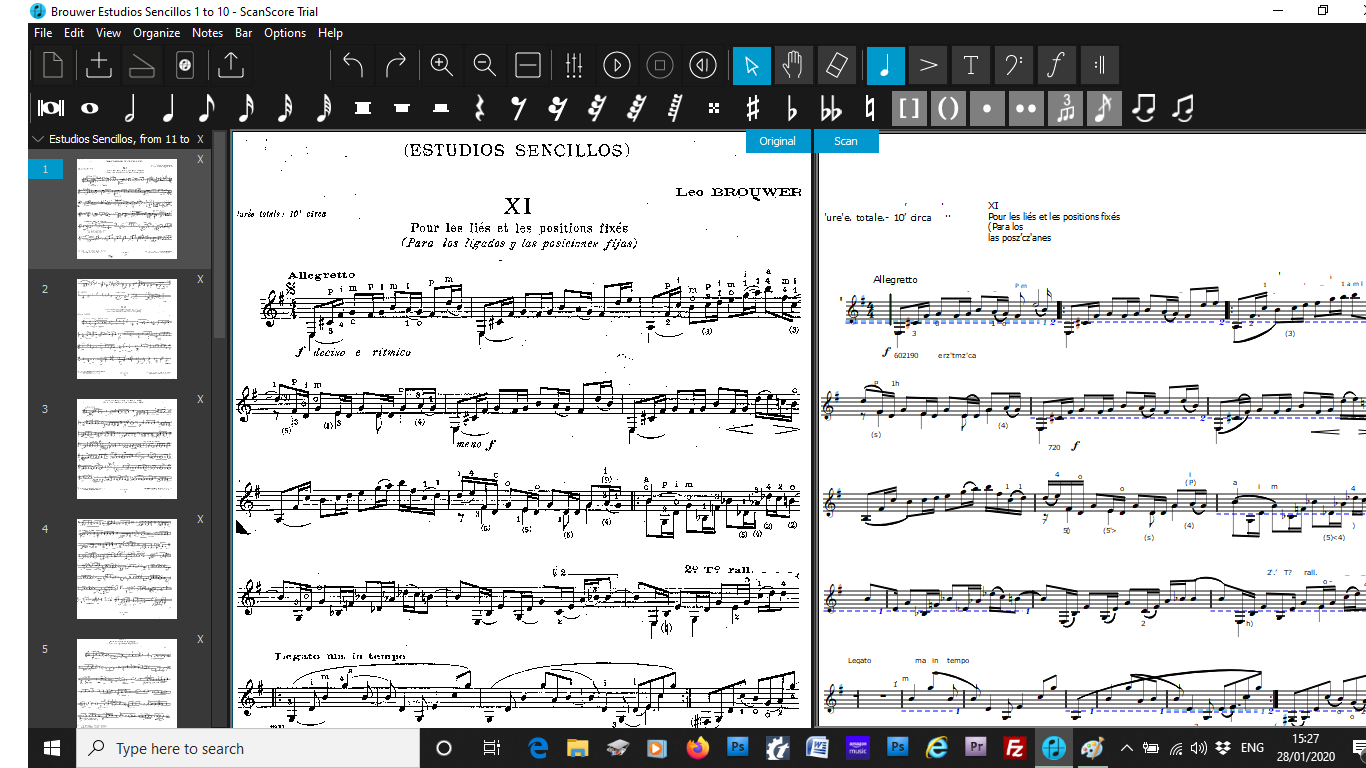The height and width of the screenshot is (768, 1366).
Task: Switch to the bass clef palette
Action: point(1014,66)
